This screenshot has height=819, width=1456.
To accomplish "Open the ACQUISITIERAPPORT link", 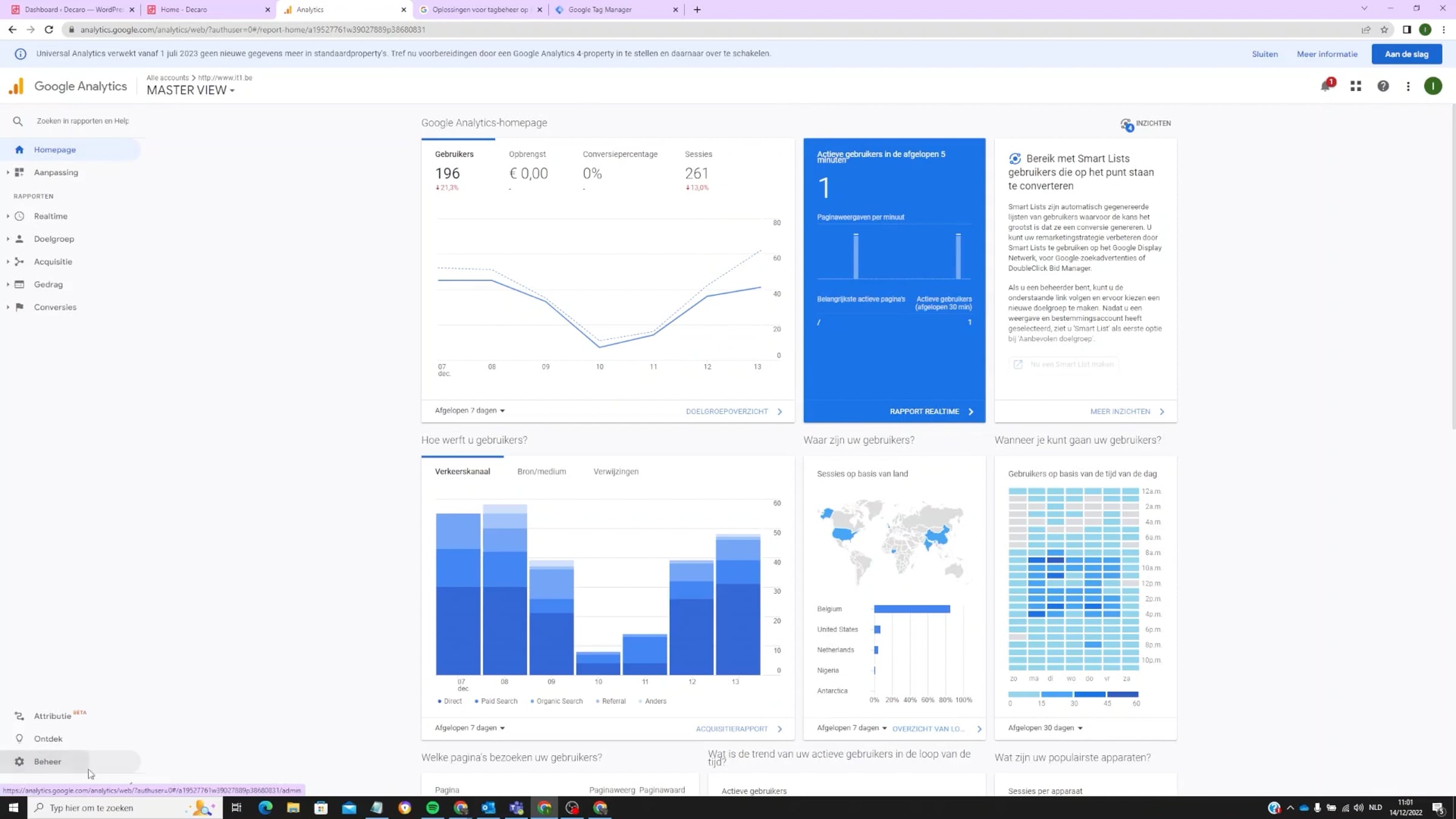I will pyautogui.click(x=740, y=729).
